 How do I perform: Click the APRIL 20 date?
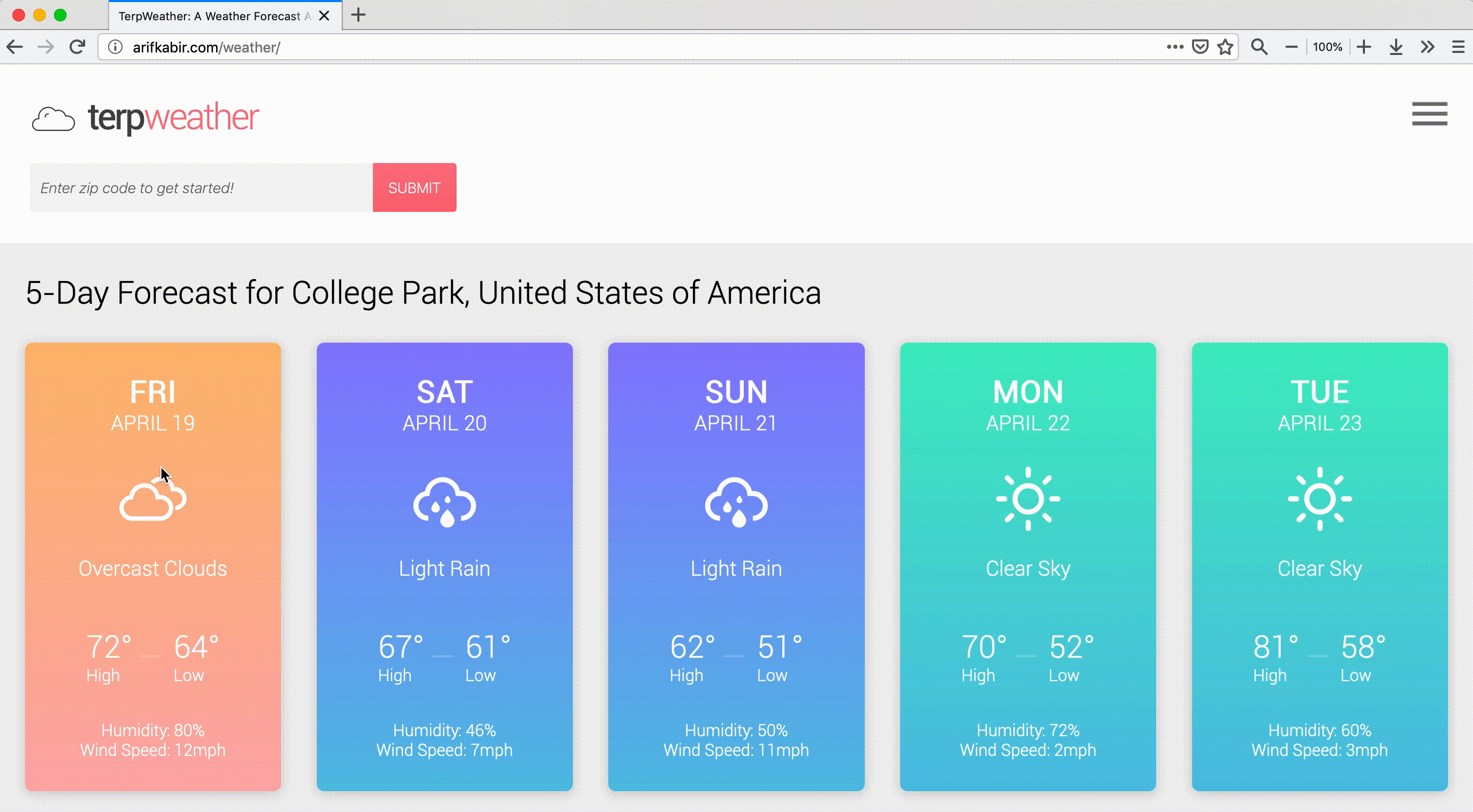pyautogui.click(x=444, y=424)
